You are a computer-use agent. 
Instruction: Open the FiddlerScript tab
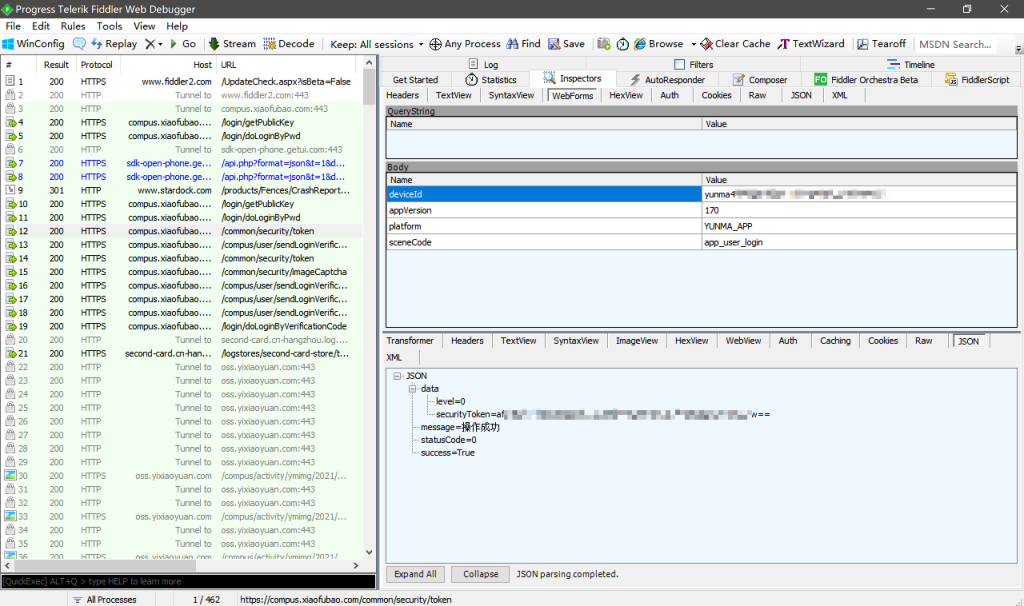977,80
